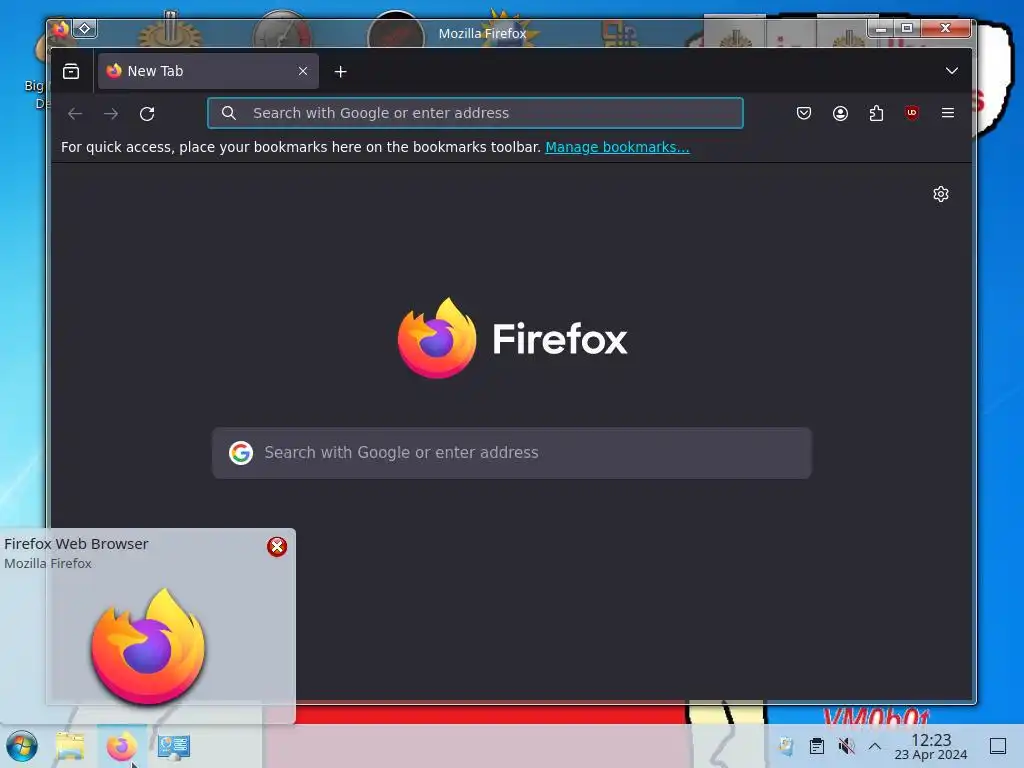Open the Save to Pocket button
The height and width of the screenshot is (768, 1024).
coord(804,113)
